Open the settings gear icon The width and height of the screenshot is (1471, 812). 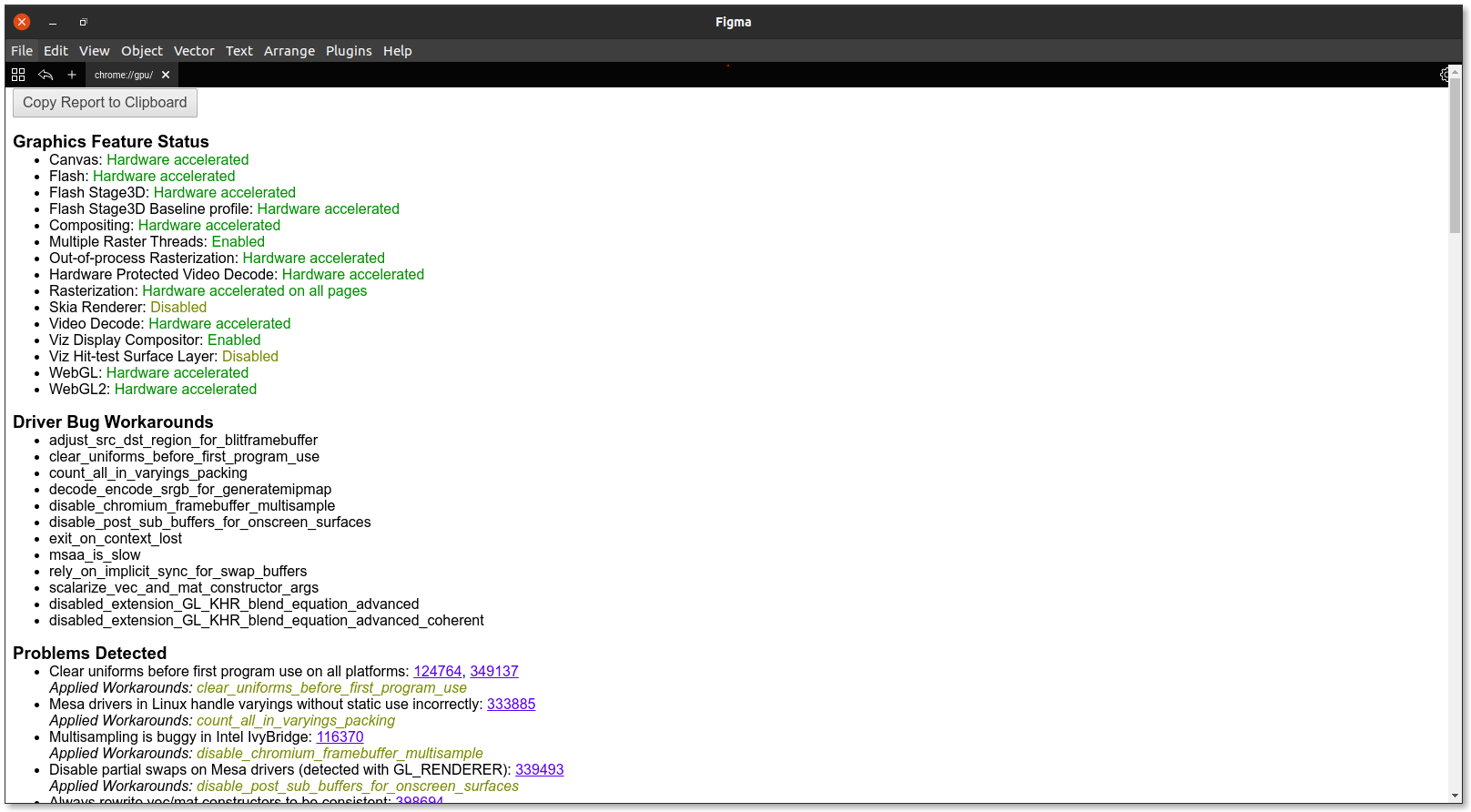coord(1445,75)
